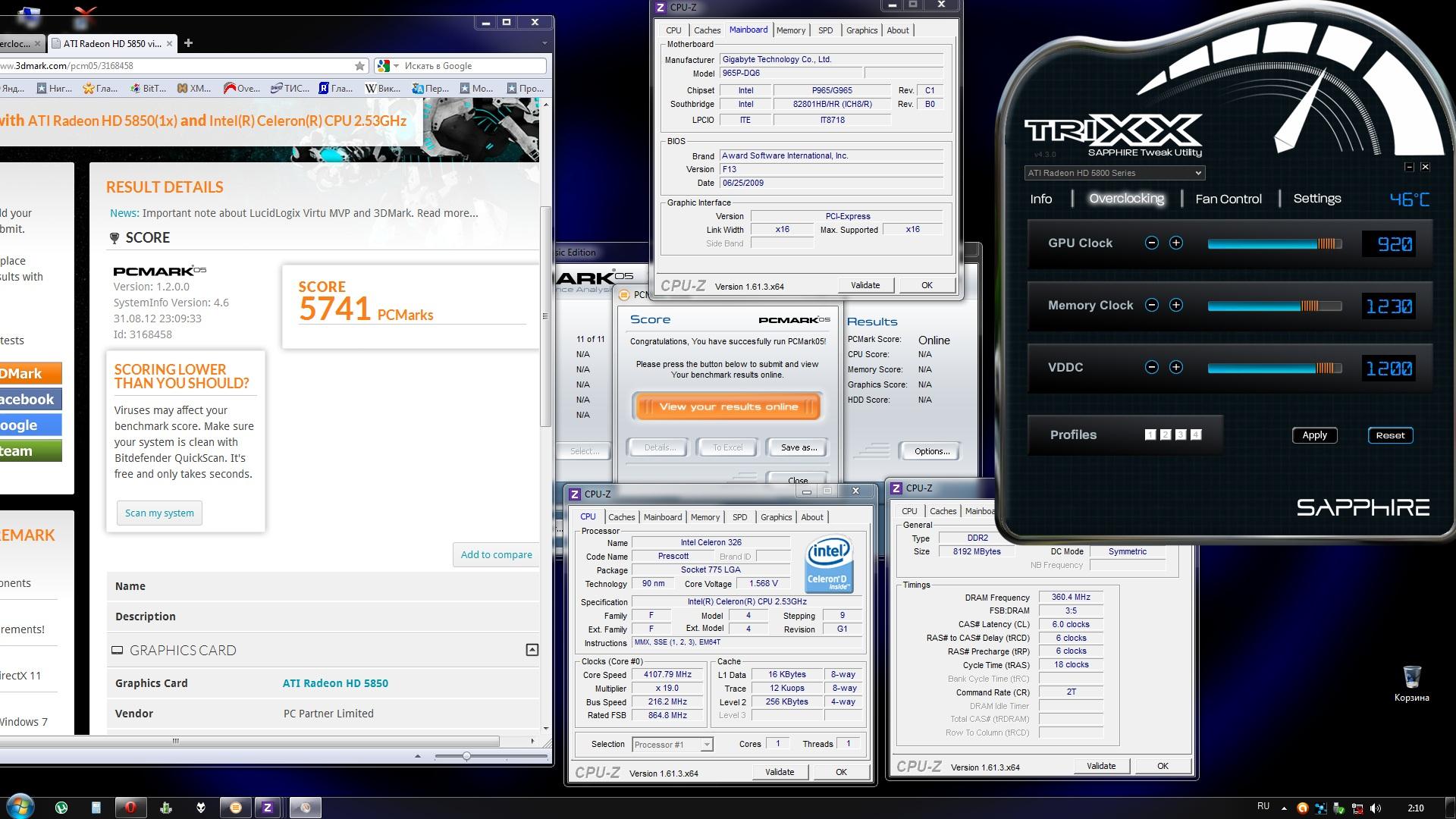Image resolution: width=1456 pixels, height=819 pixels.
Task: Open the calculator taskbar icon
Action: [x=96, y=808]
